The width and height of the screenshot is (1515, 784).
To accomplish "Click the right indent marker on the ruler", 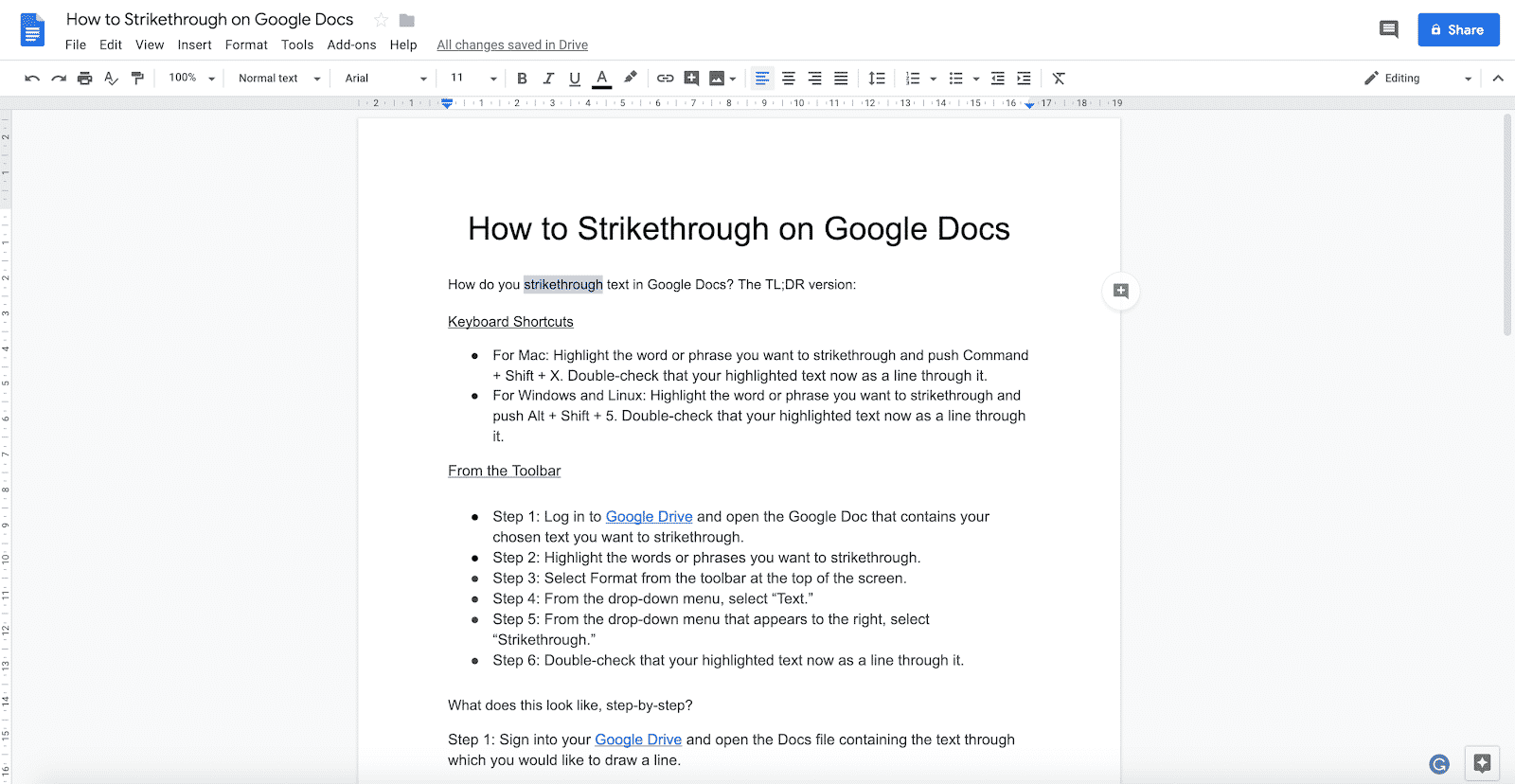I will pos(1030,104).
